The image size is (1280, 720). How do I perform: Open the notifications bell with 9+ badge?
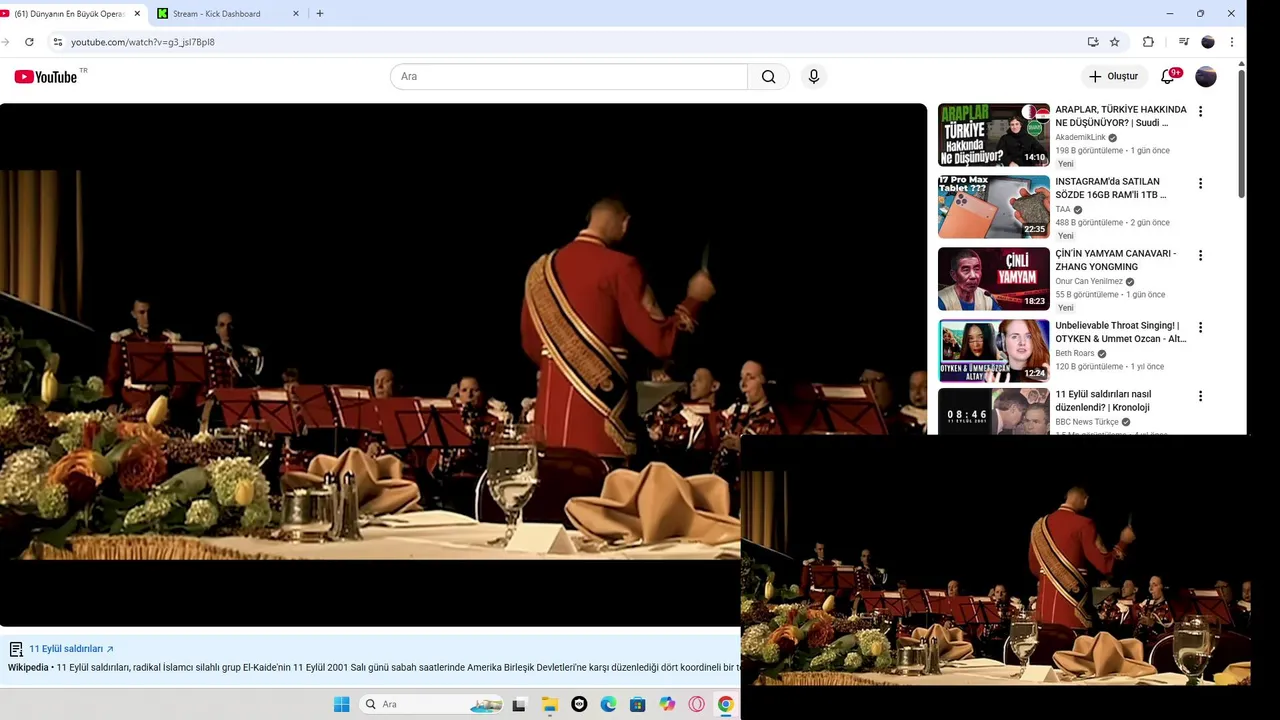coord(1168,77)
